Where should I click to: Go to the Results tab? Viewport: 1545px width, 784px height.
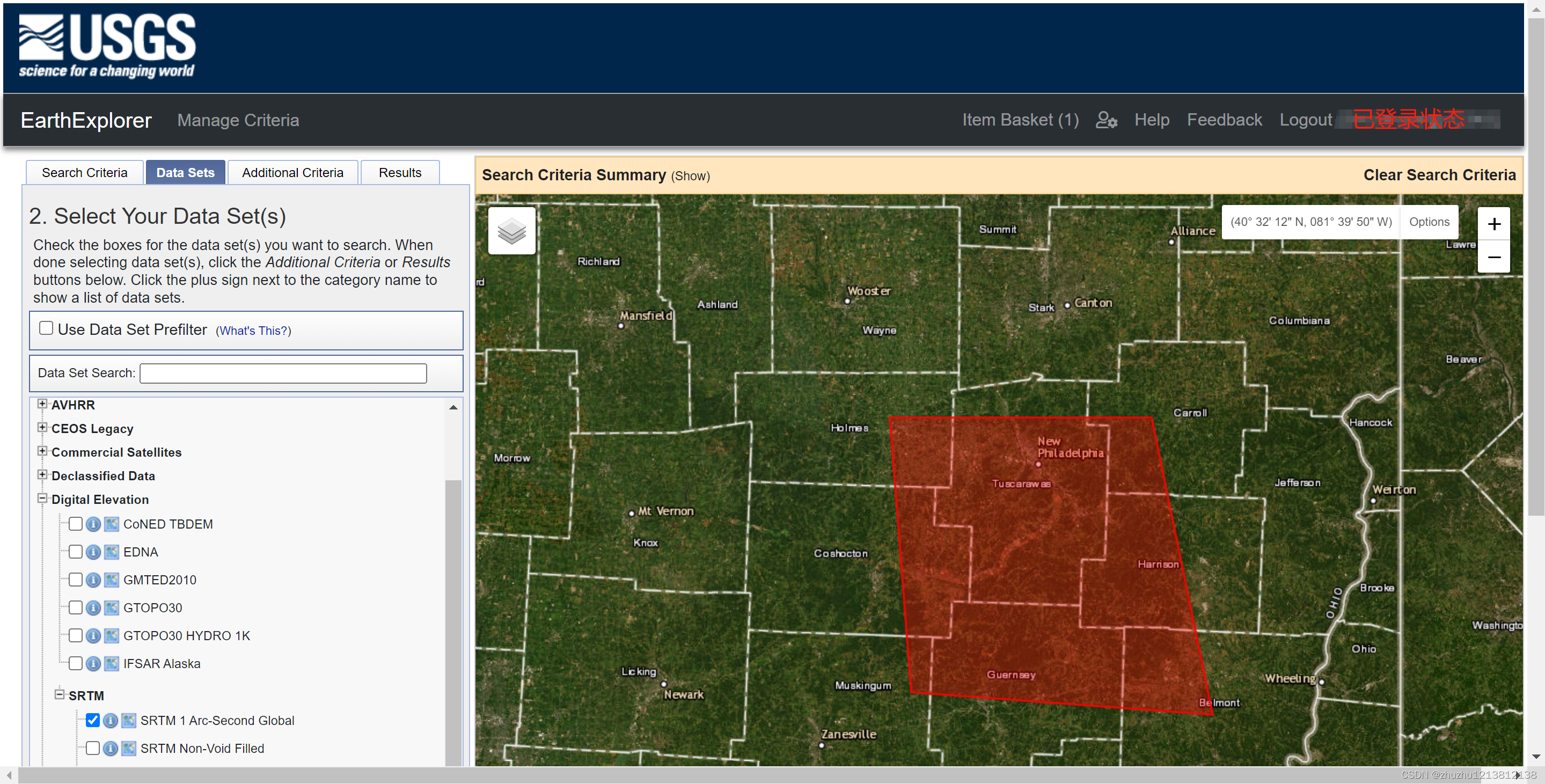click(x=400, y=173)
